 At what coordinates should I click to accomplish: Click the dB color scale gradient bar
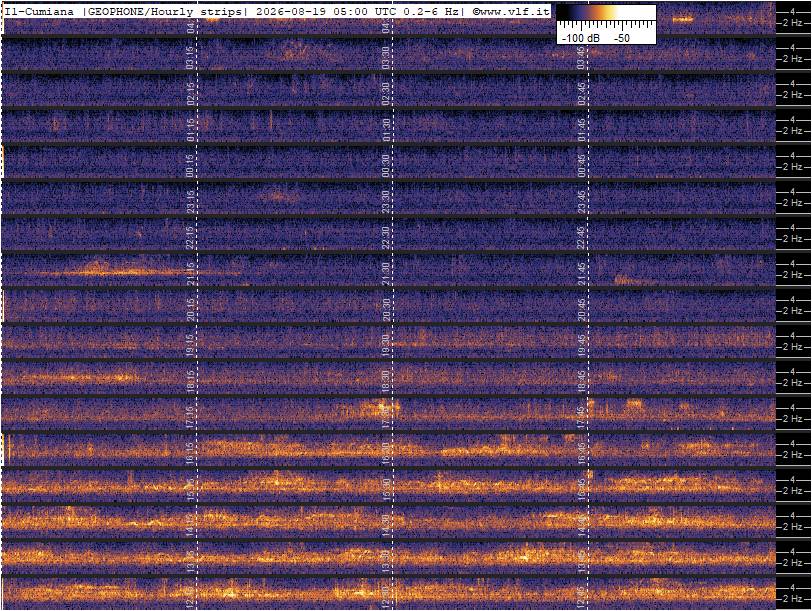[606, 13]
